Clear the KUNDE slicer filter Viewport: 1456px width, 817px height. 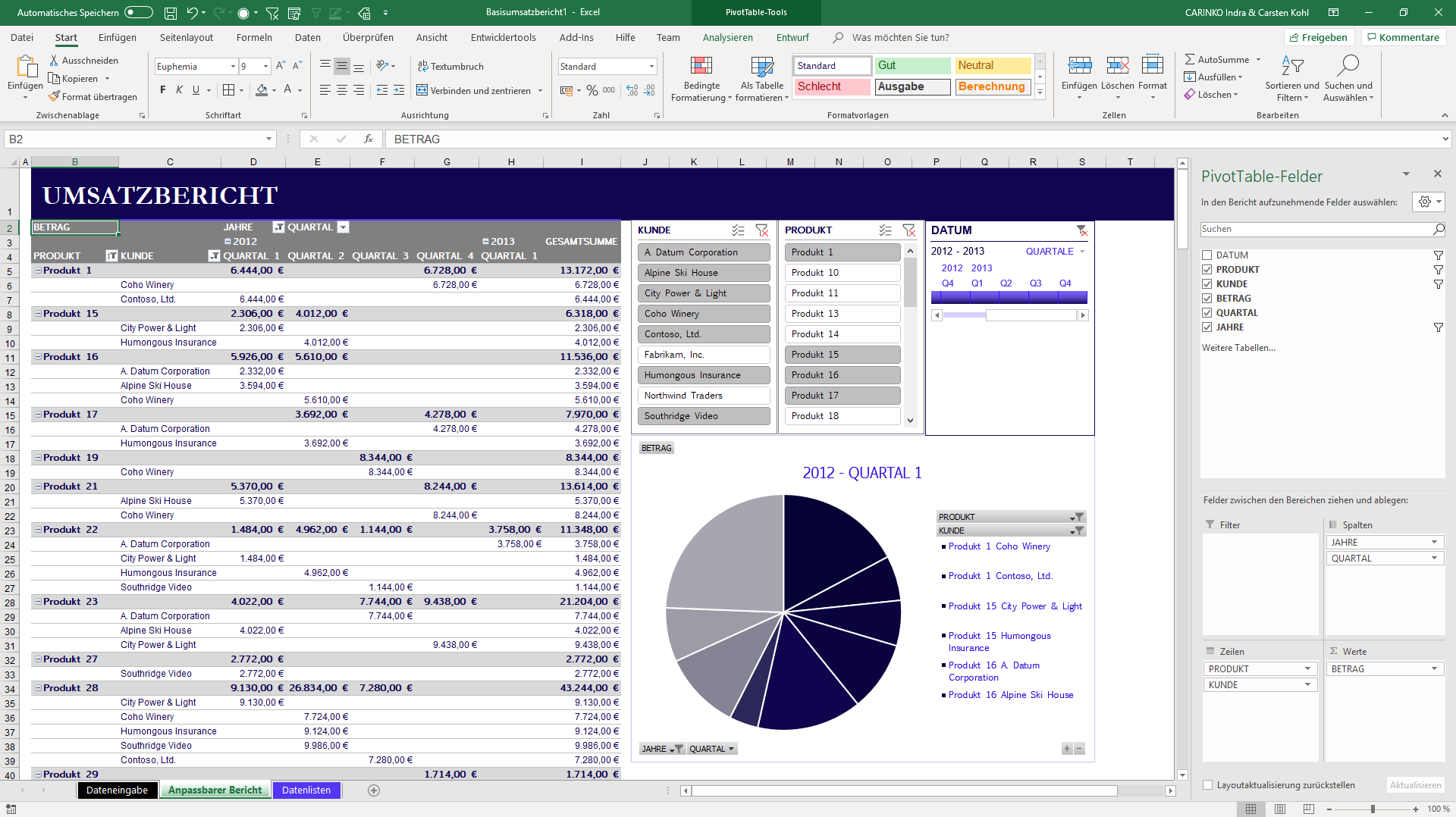point(762,230)
